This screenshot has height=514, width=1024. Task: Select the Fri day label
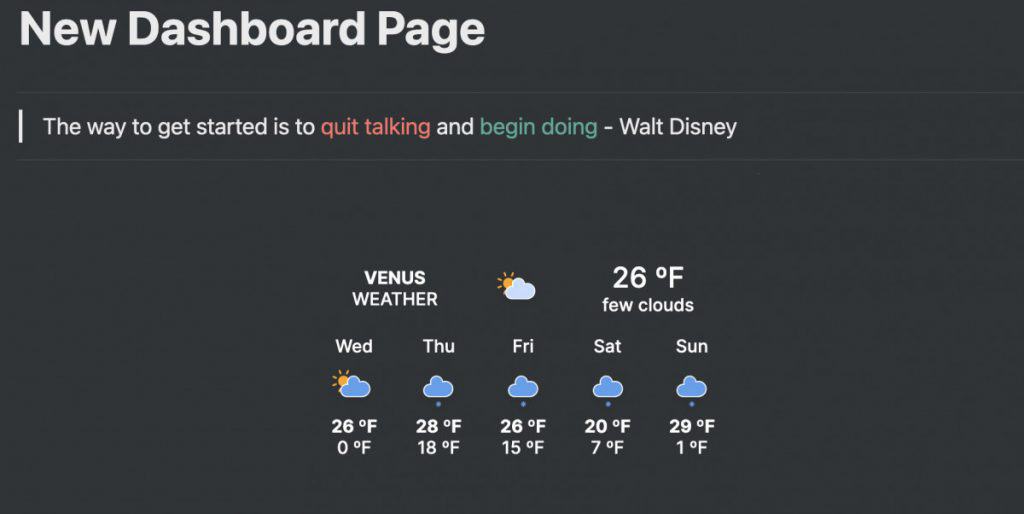coord(523,346)
